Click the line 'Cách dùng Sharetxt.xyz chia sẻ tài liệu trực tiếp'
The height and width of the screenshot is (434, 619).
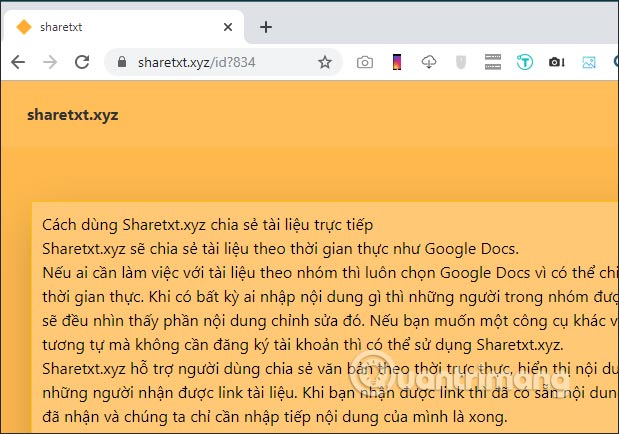tap(208, 225)
